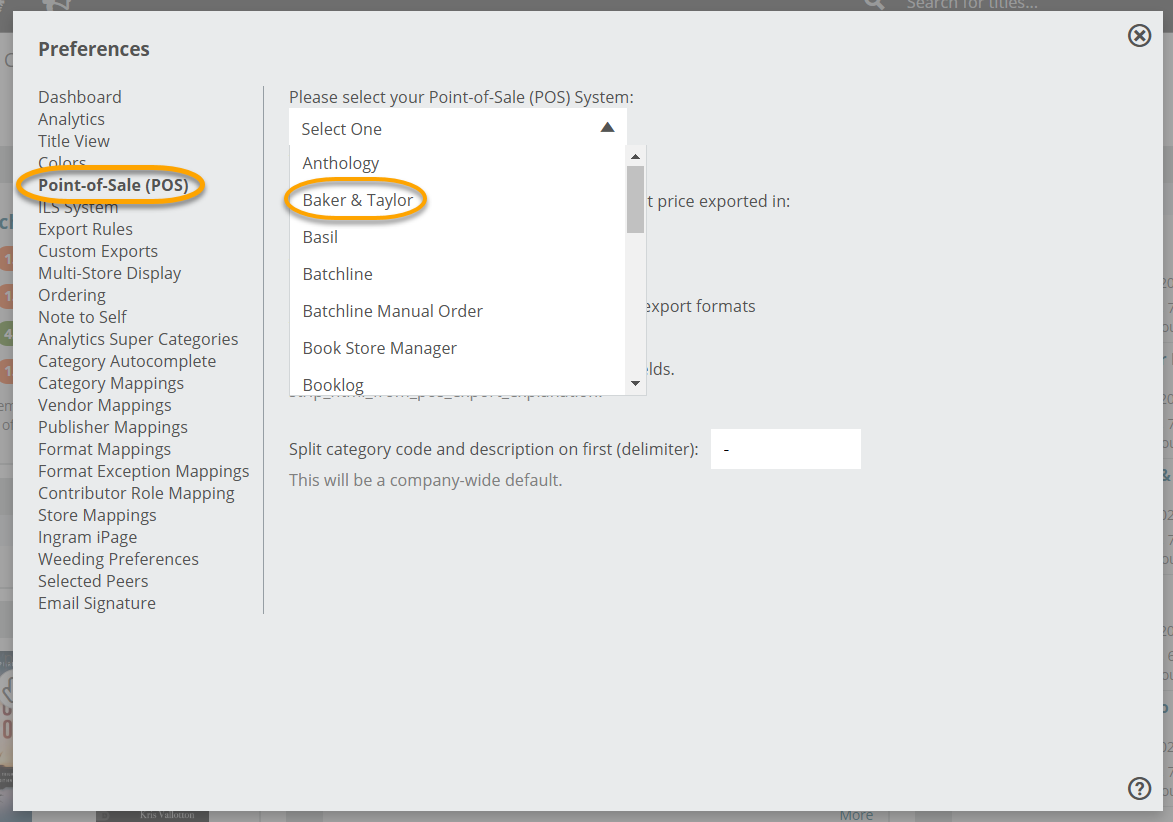This screenshot has height=822, width=1173.
Task: Select Book Store Manager option
Action: point(379,348)
